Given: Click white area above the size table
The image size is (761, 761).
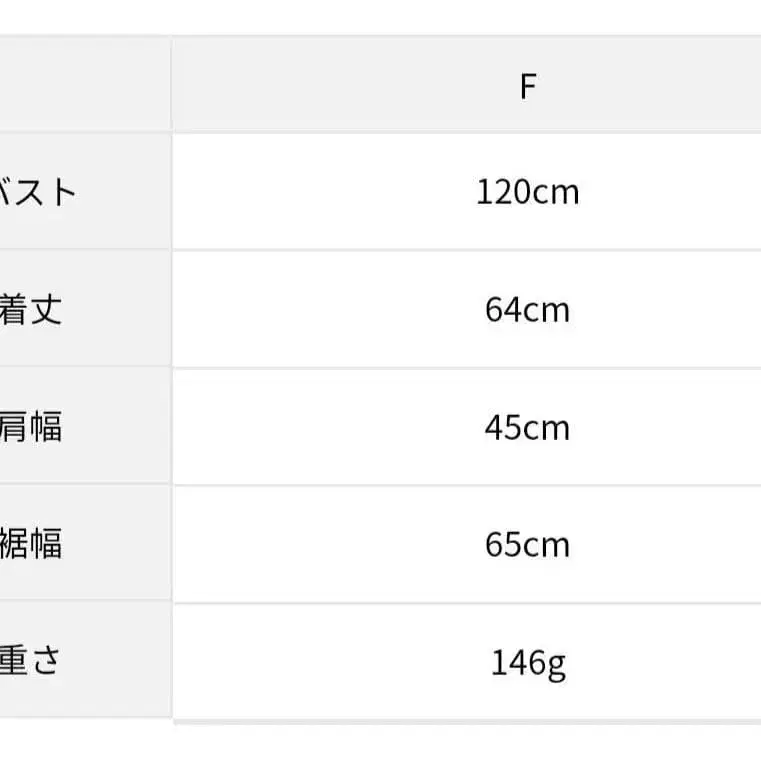Looking at the screenshot, I should (380, 17).
